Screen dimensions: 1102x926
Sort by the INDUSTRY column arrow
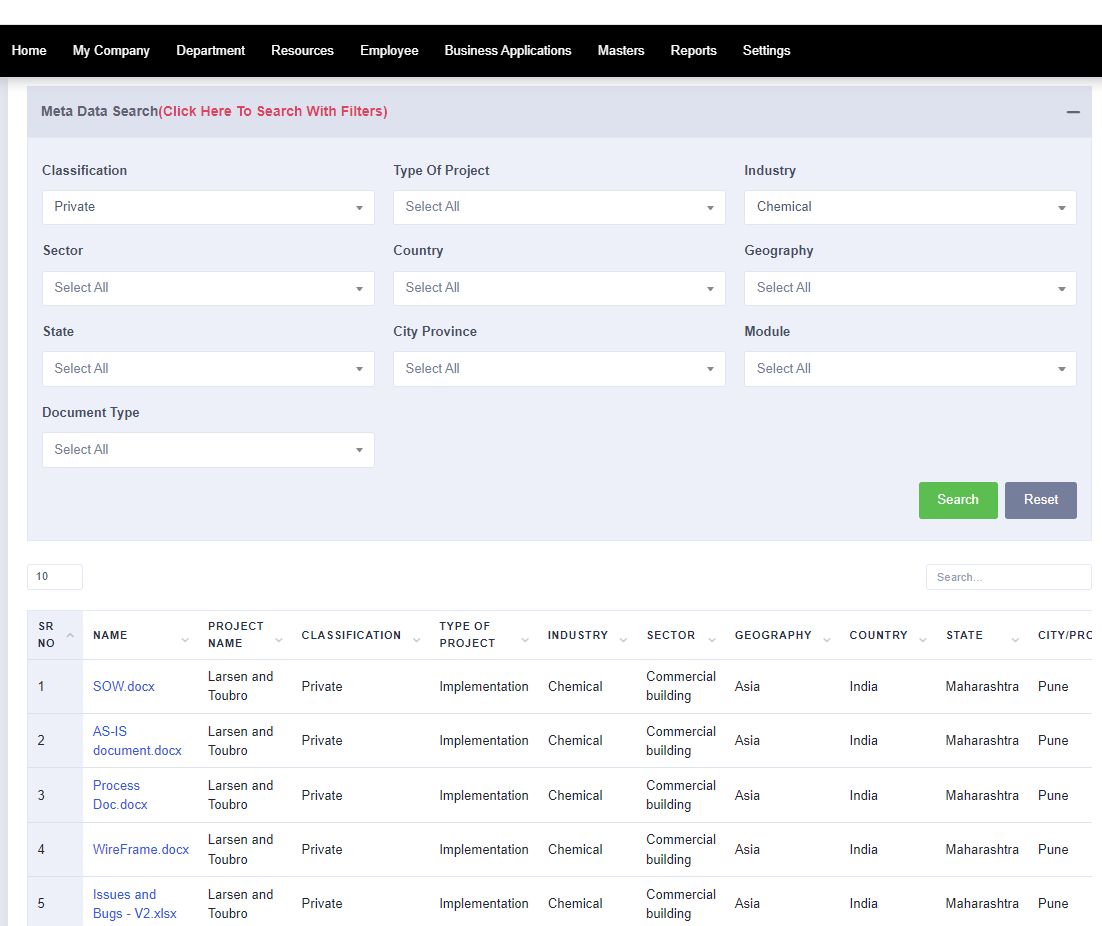623,638
